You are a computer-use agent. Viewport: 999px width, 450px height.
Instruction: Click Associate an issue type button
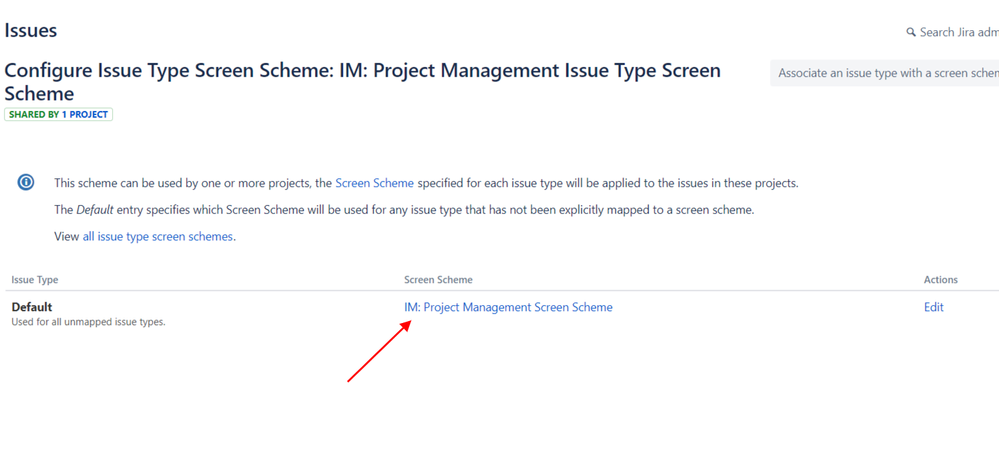tap(884, 73)
